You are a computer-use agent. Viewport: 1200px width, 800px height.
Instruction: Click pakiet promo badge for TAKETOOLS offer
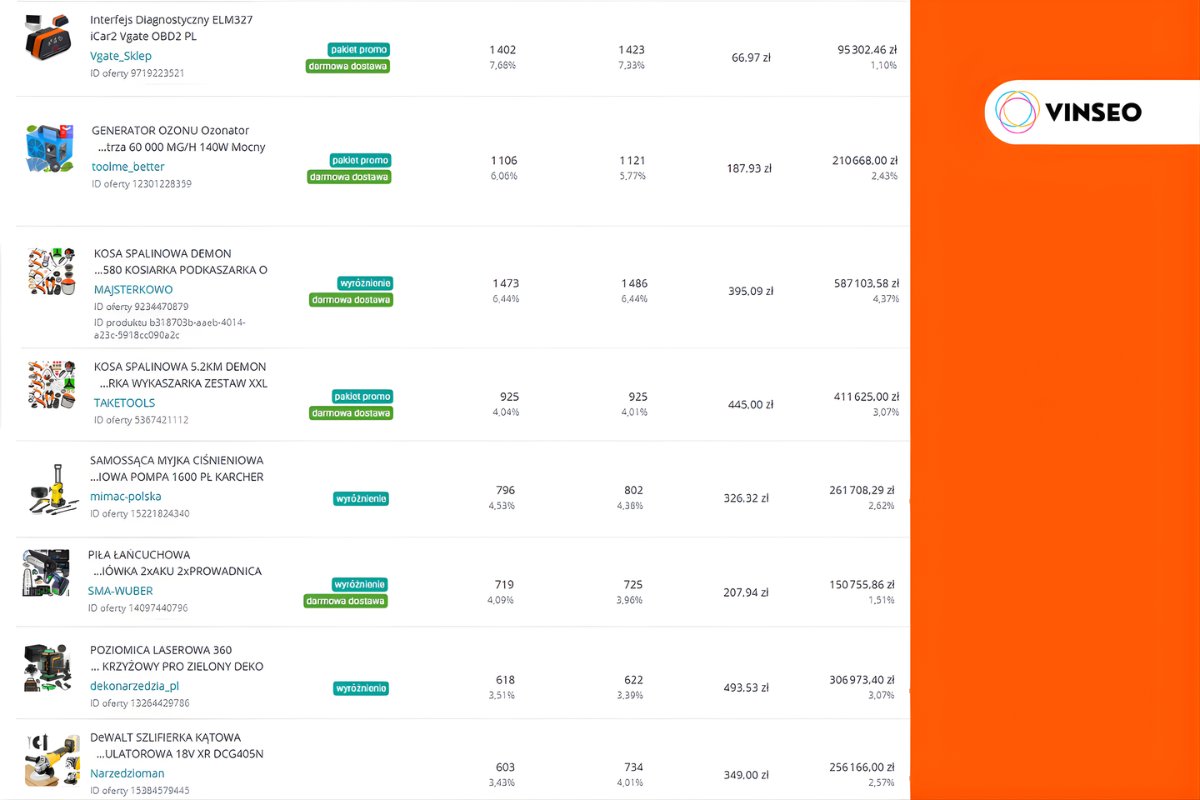tap(363, 396)
